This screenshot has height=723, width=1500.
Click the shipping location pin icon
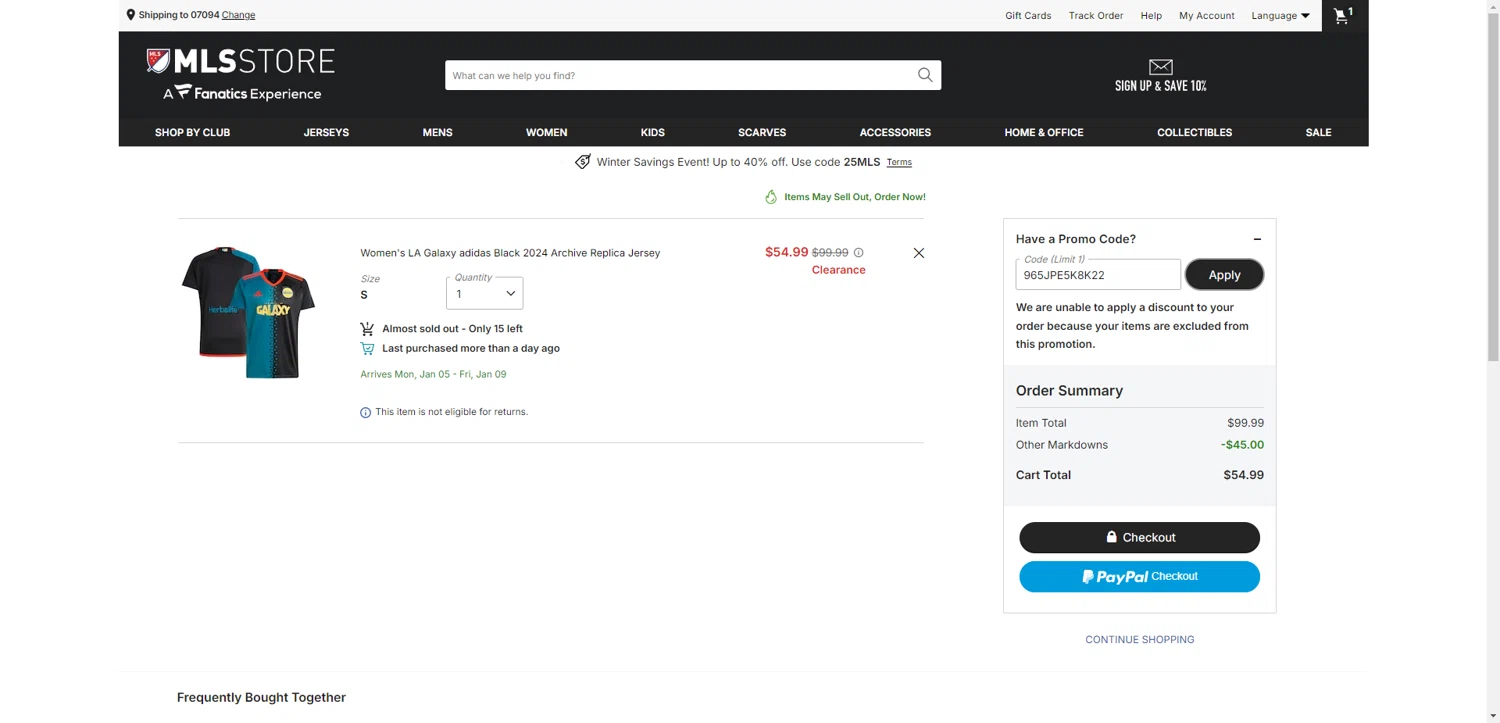click(x=131, y=15)
